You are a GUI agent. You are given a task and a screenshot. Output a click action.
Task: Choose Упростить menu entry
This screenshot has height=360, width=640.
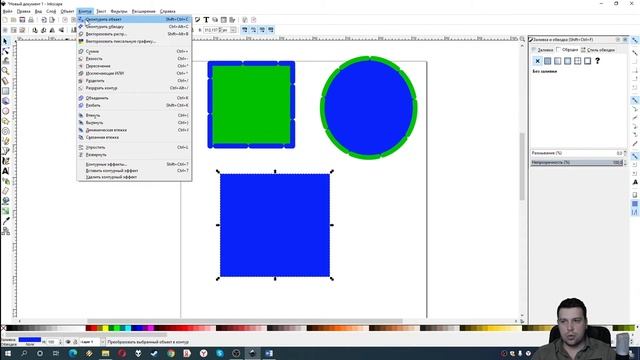(134, 147)
